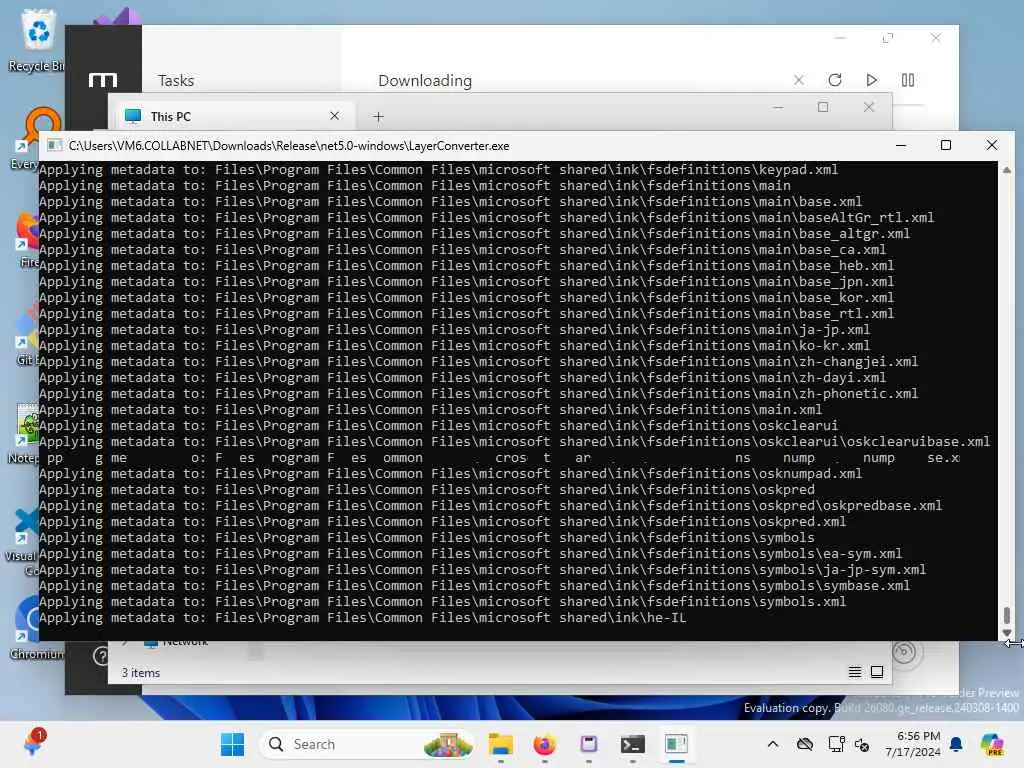Show hidden system tray icons
The width and height of the screenshot is (1024, 768).
(773, 744)
